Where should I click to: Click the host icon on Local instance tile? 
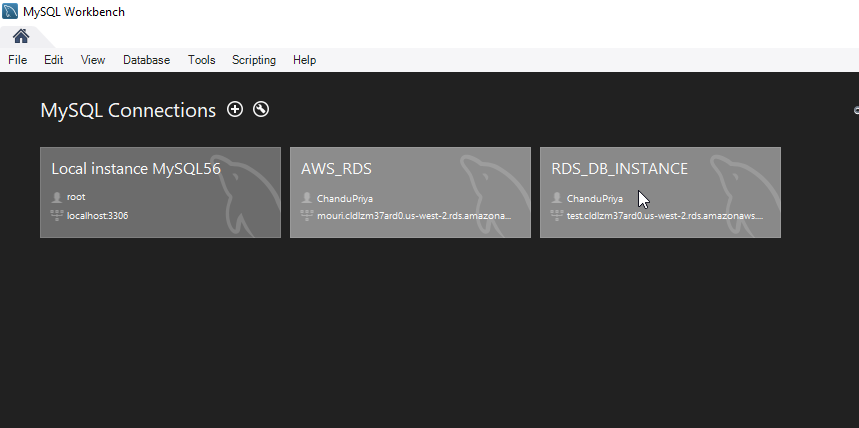point(57,215)
